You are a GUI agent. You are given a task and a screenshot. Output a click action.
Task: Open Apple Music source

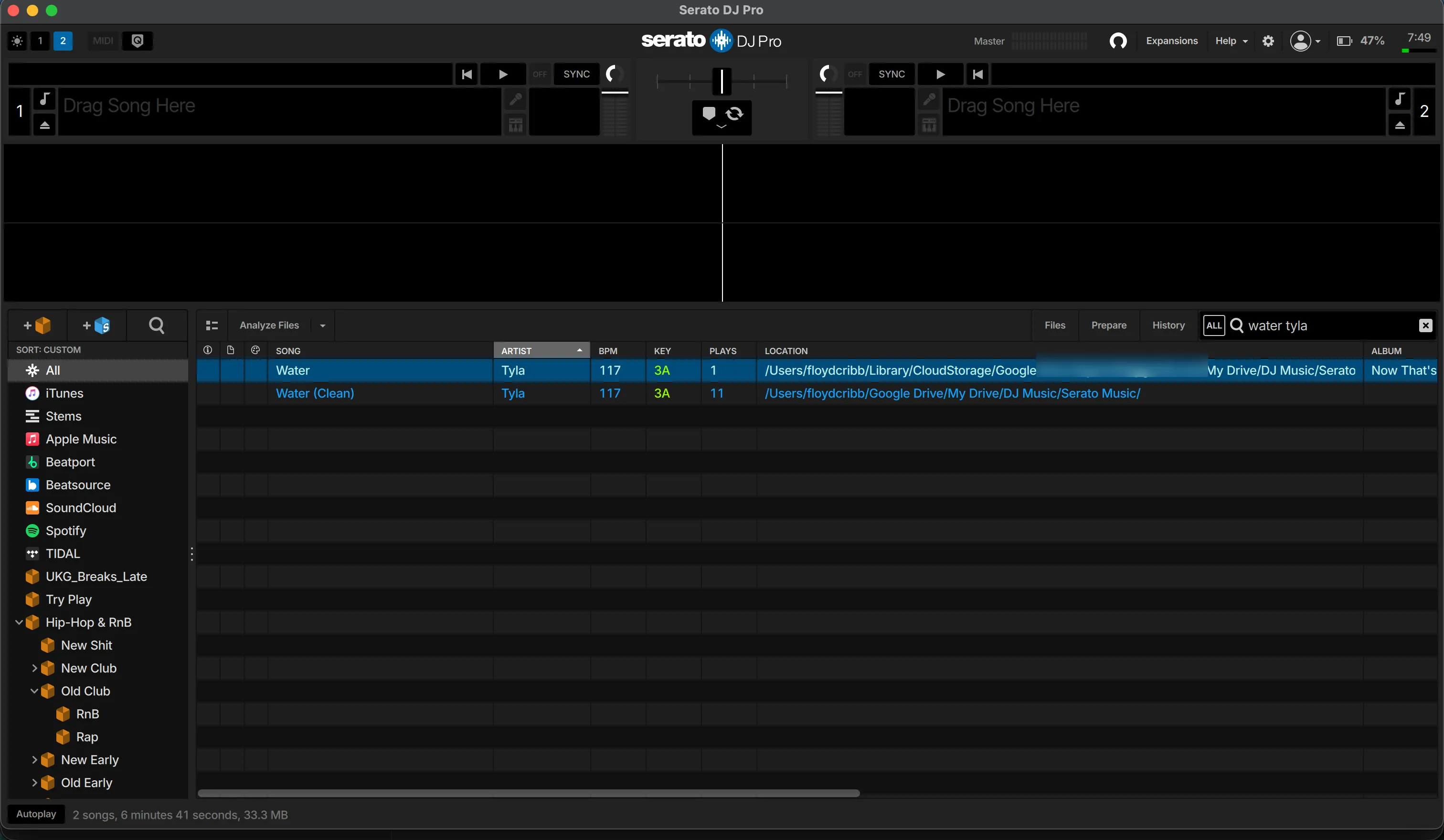click(98, 439)
